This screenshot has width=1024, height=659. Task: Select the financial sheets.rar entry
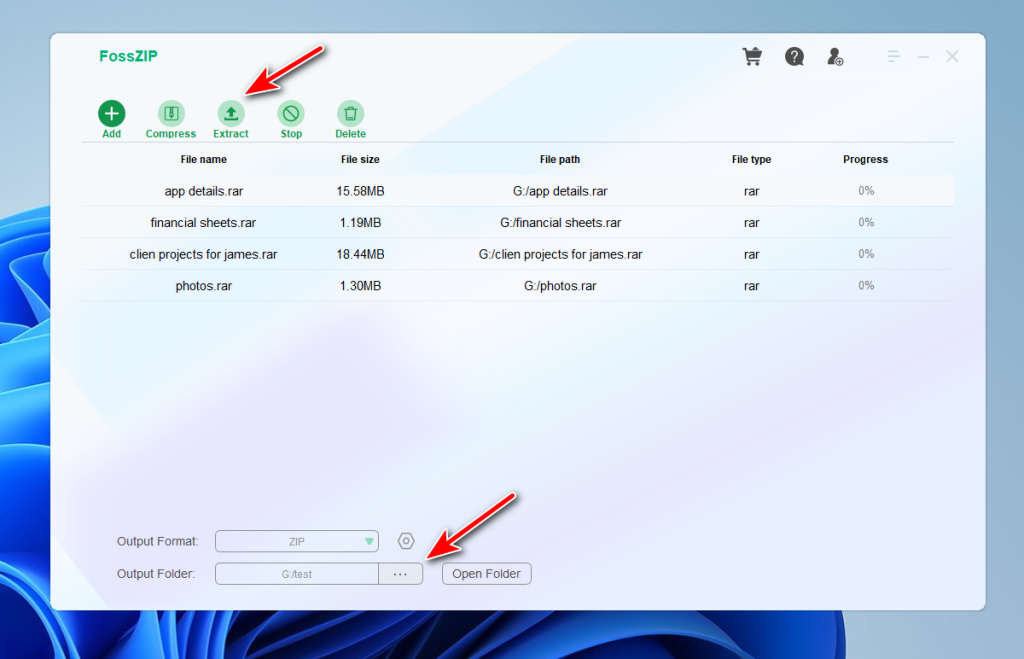tap(204, 222)
